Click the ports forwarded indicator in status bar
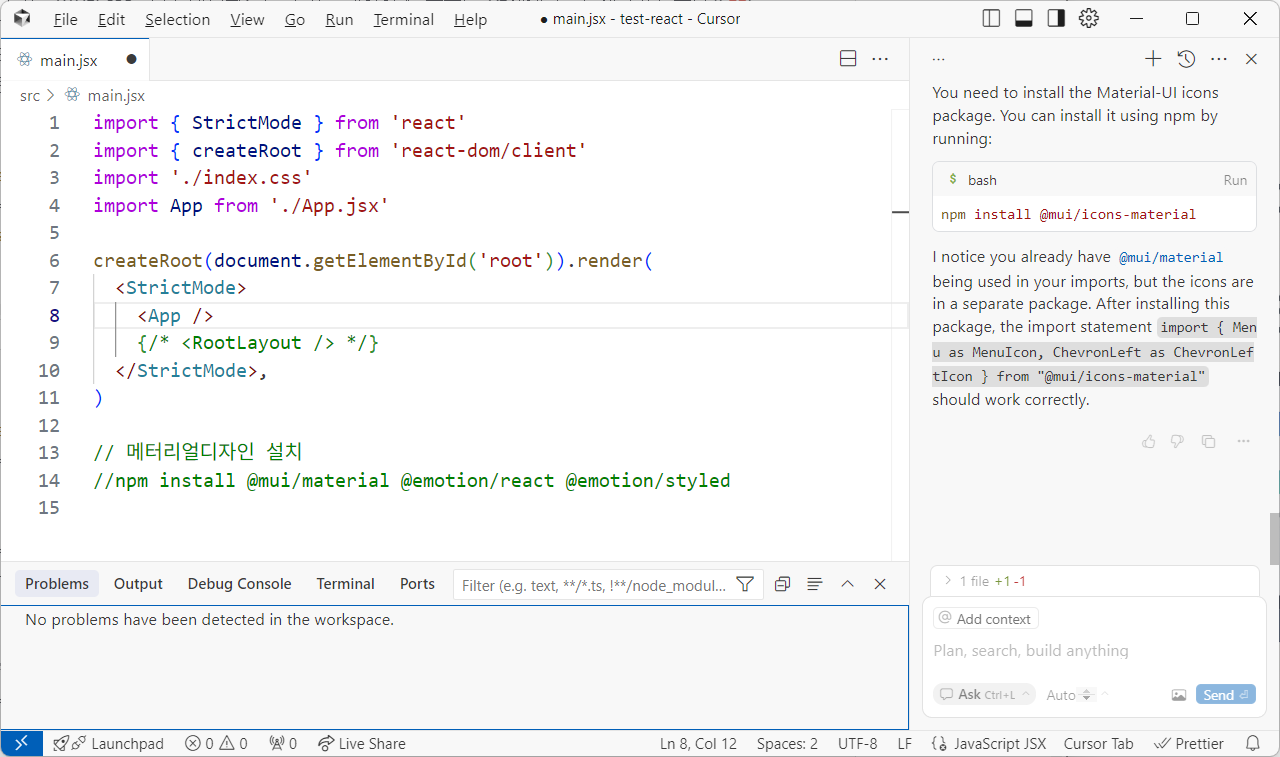The width and height of the screenshot is (1280, 757). point(283,744)
